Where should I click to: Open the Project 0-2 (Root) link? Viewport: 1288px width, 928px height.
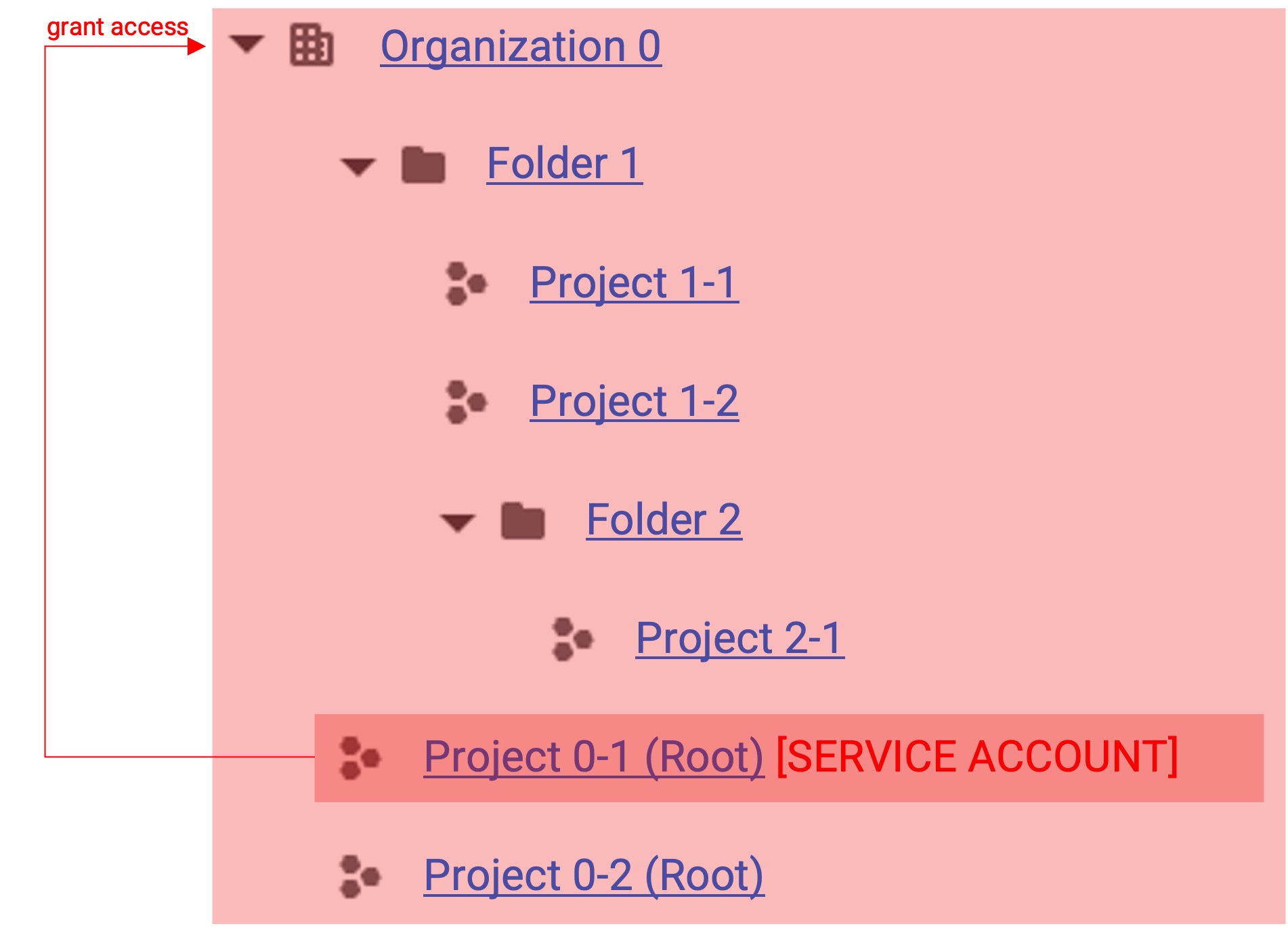click(x=594, y=876)
